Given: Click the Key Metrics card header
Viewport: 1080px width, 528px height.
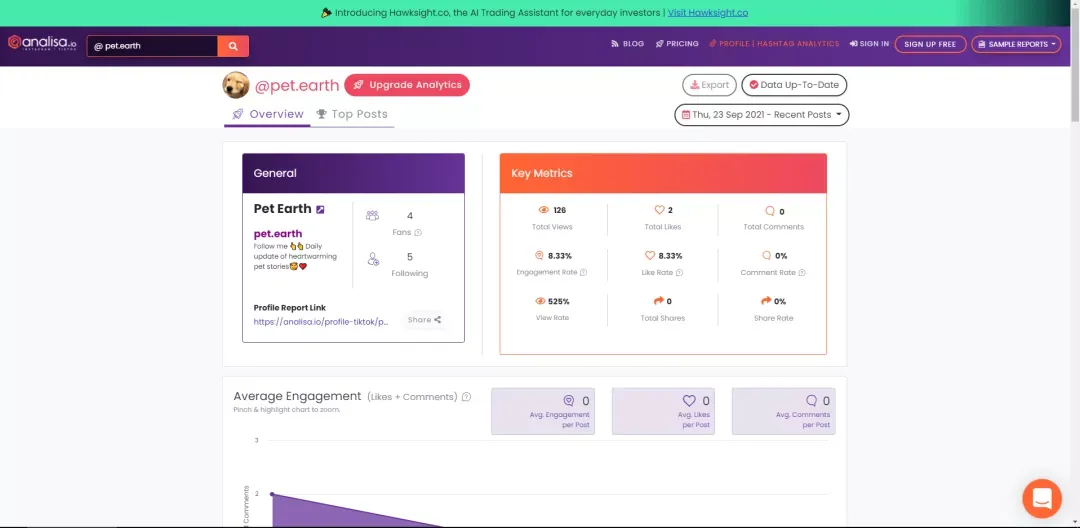Looking at the screenshot, I should click(x=663, y=173).
